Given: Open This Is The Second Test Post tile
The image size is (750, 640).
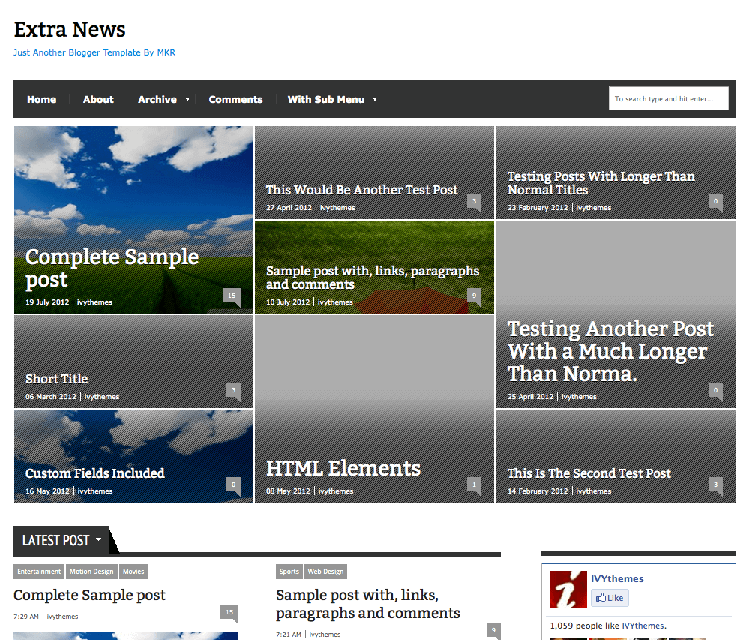Looking at the screenshot, I should click(616, 456).
